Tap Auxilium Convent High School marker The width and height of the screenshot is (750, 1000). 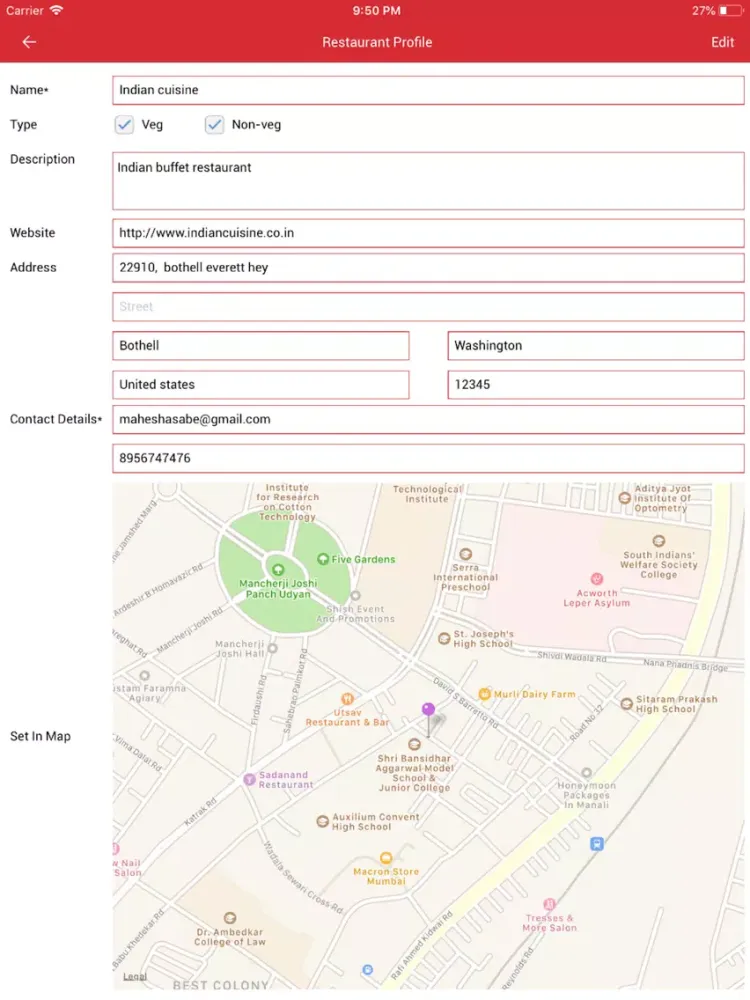(x=323, y=821)
